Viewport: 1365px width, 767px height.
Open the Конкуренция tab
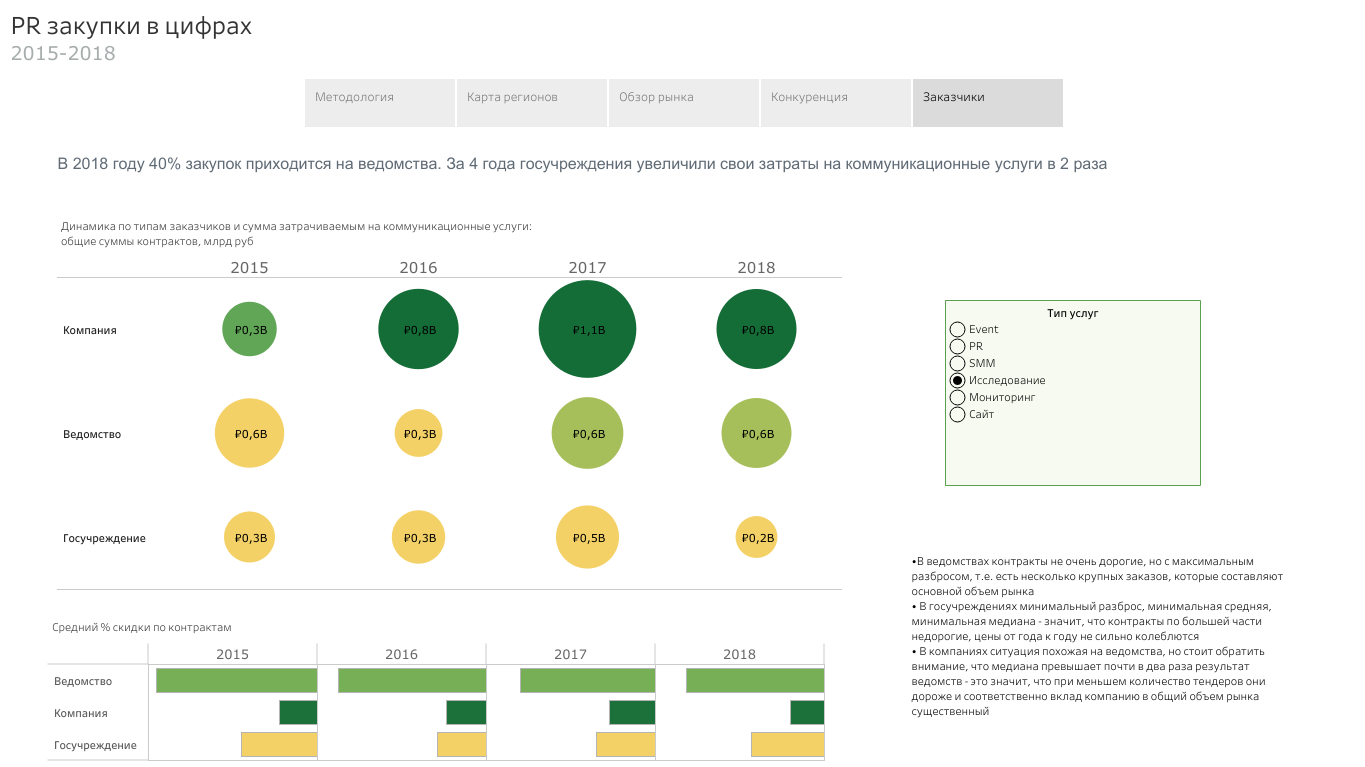point(836,103)
